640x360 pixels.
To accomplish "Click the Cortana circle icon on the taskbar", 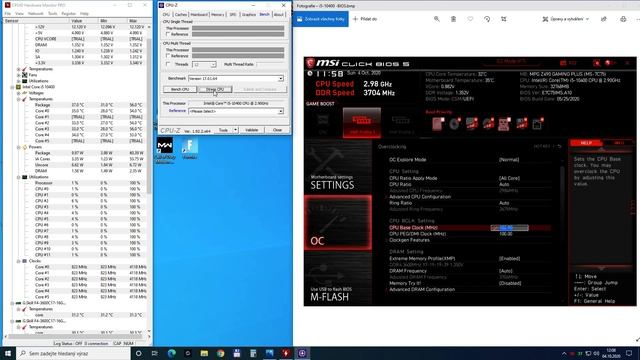I will 138,353.
